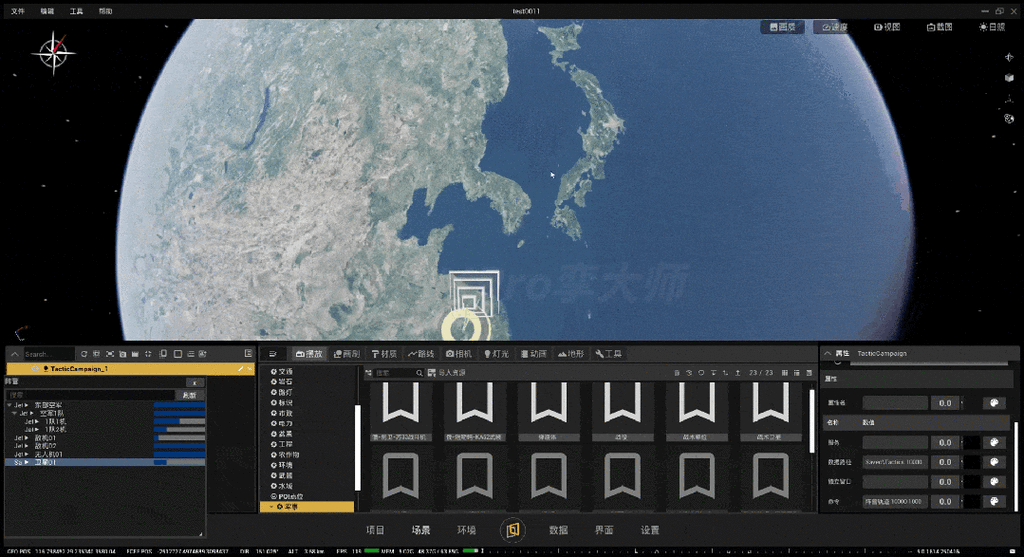Expand the 交通 category in asset tree
Screen dimensions: 1024x557
(282, 372)
